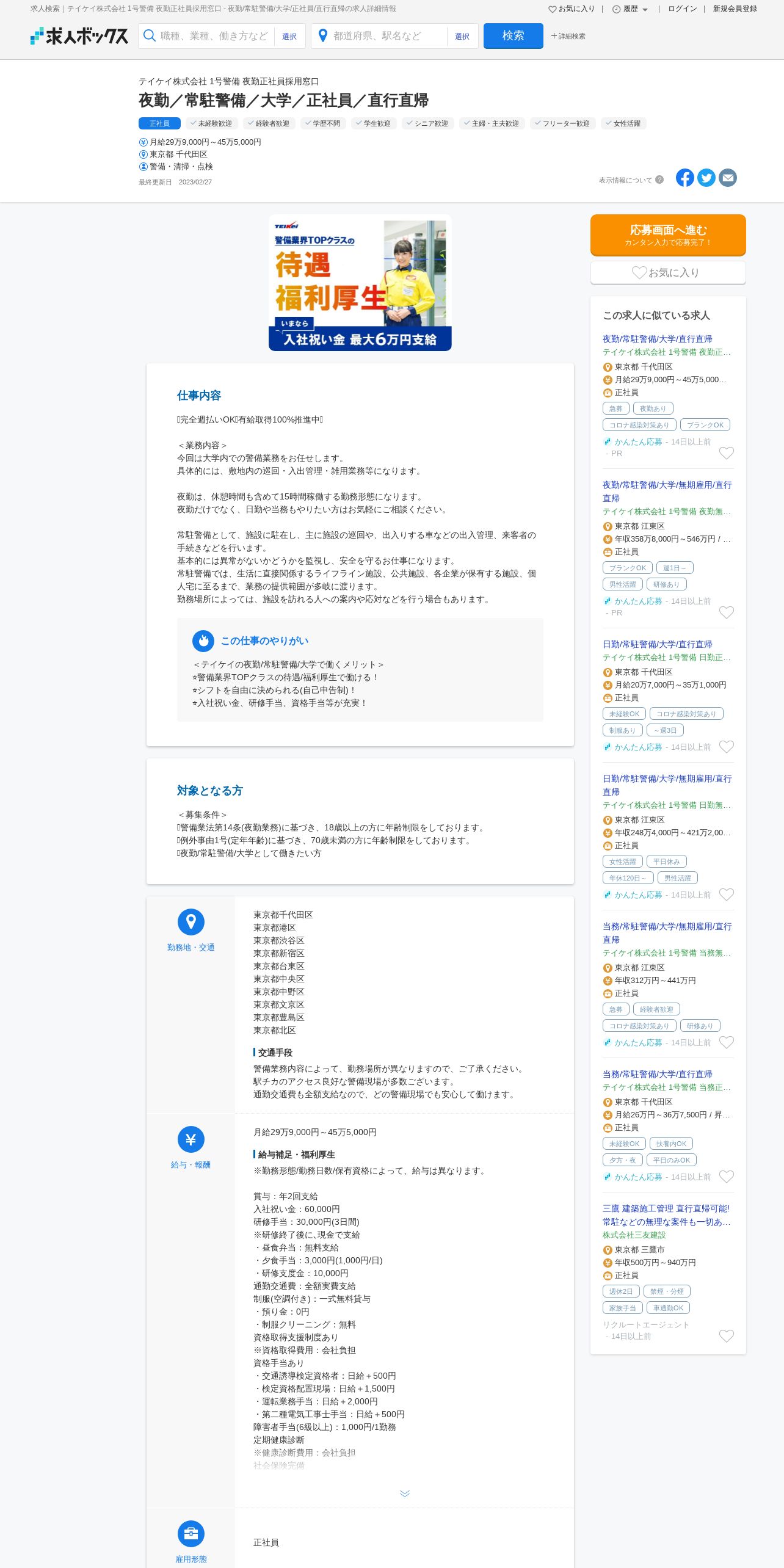The image size is (784, 1568).
Task: Click the 主婦・主夫歓迎 tag
Action: click(x=492, y=123)
